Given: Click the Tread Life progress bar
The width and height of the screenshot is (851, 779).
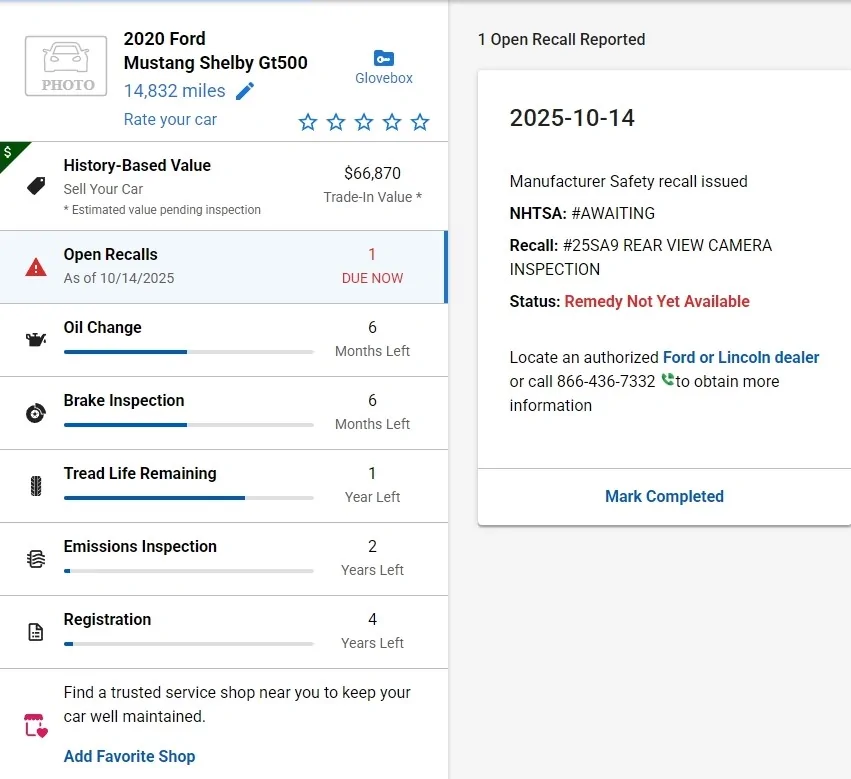Looking at the screenshot, I should pyautogui.click(x=188, y=498).
